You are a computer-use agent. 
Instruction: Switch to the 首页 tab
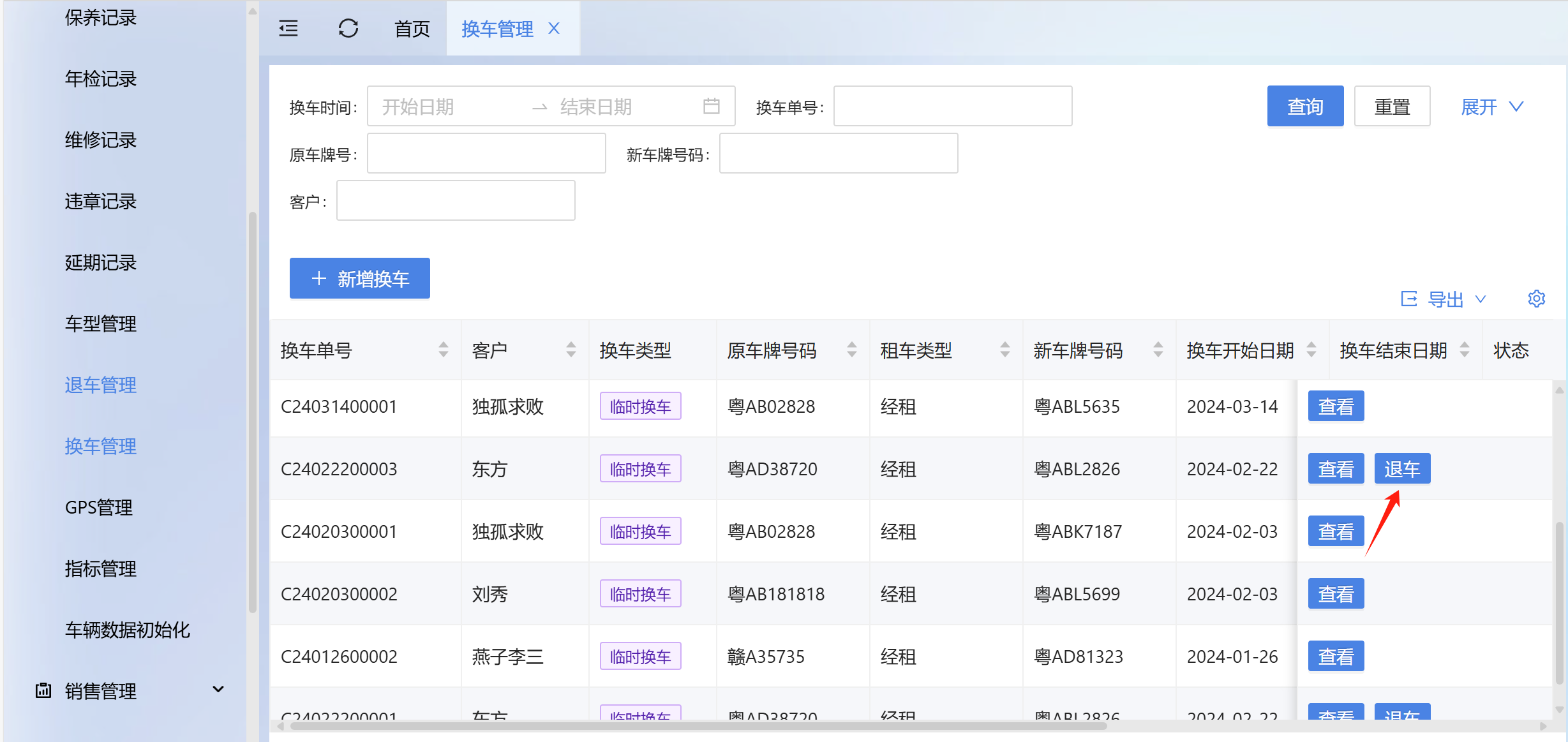[412, 29]
